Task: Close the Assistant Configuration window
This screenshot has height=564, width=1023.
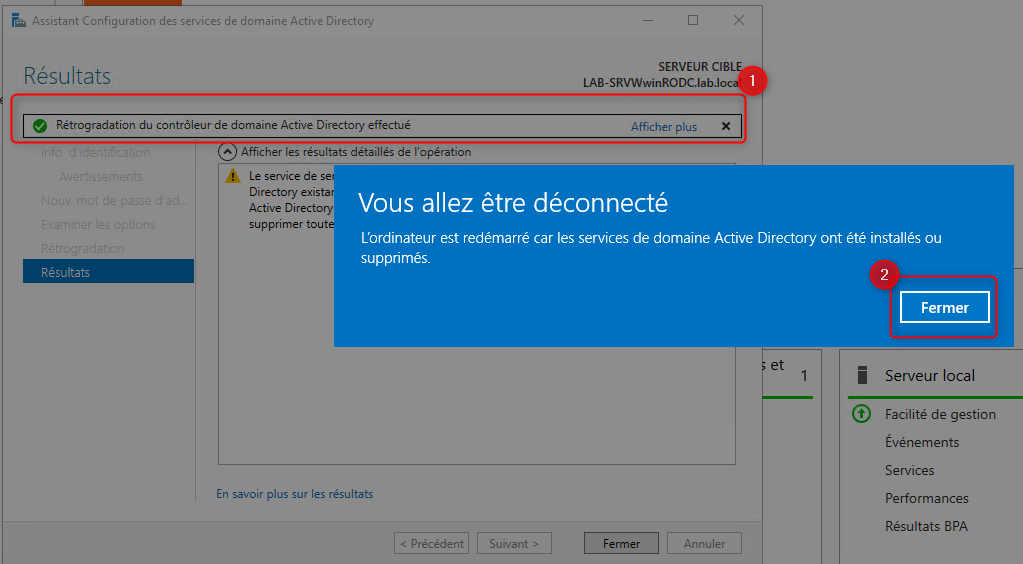Action: coord(739,20)
